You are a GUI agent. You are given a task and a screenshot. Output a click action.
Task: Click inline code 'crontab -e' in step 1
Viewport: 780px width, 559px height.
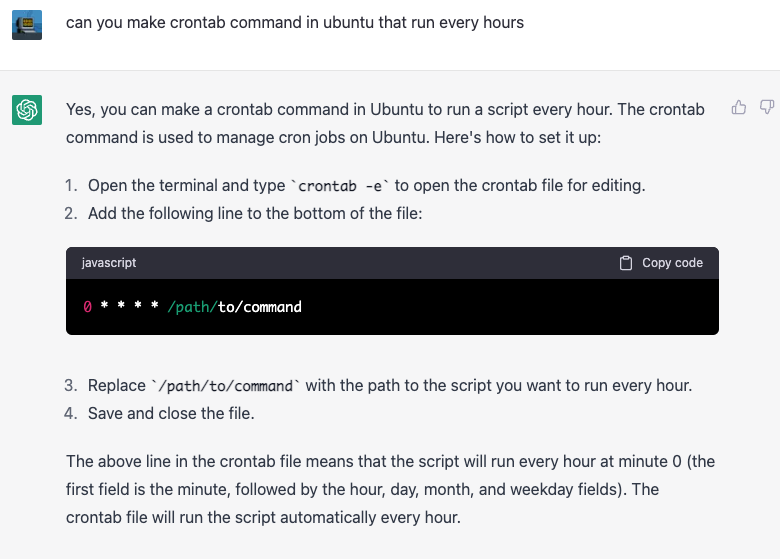tap(340, 186)
